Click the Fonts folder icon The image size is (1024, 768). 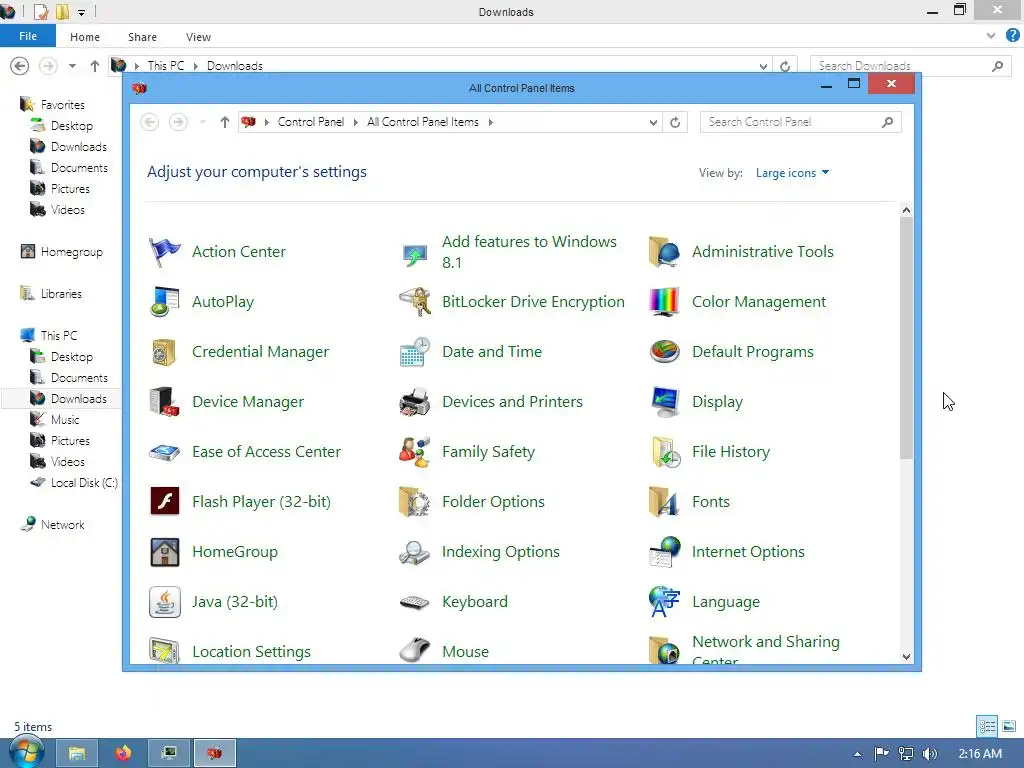[x=665, y=502]
